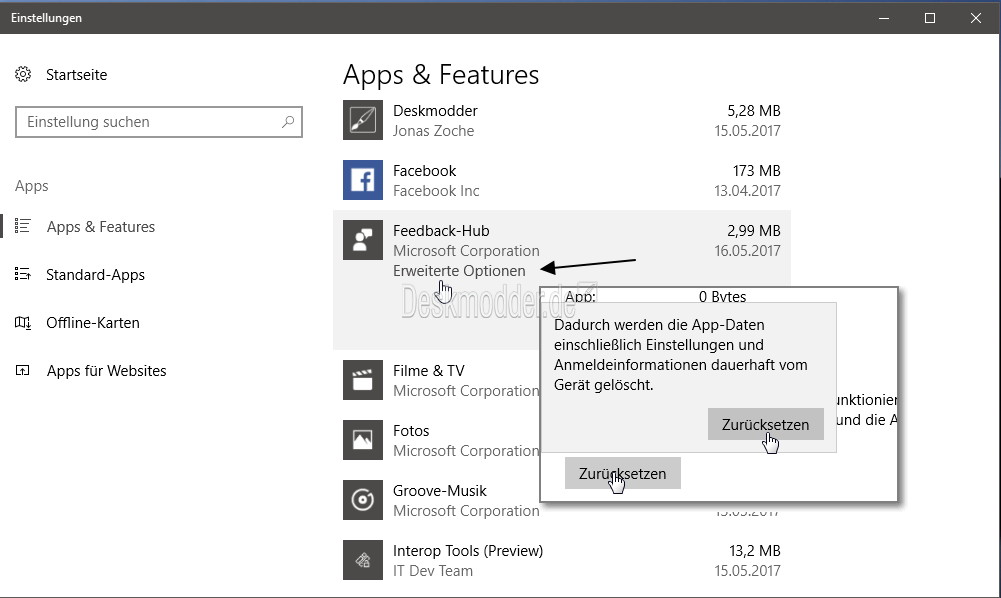Click the 13,2 MB size value

[x=755, y=550]
